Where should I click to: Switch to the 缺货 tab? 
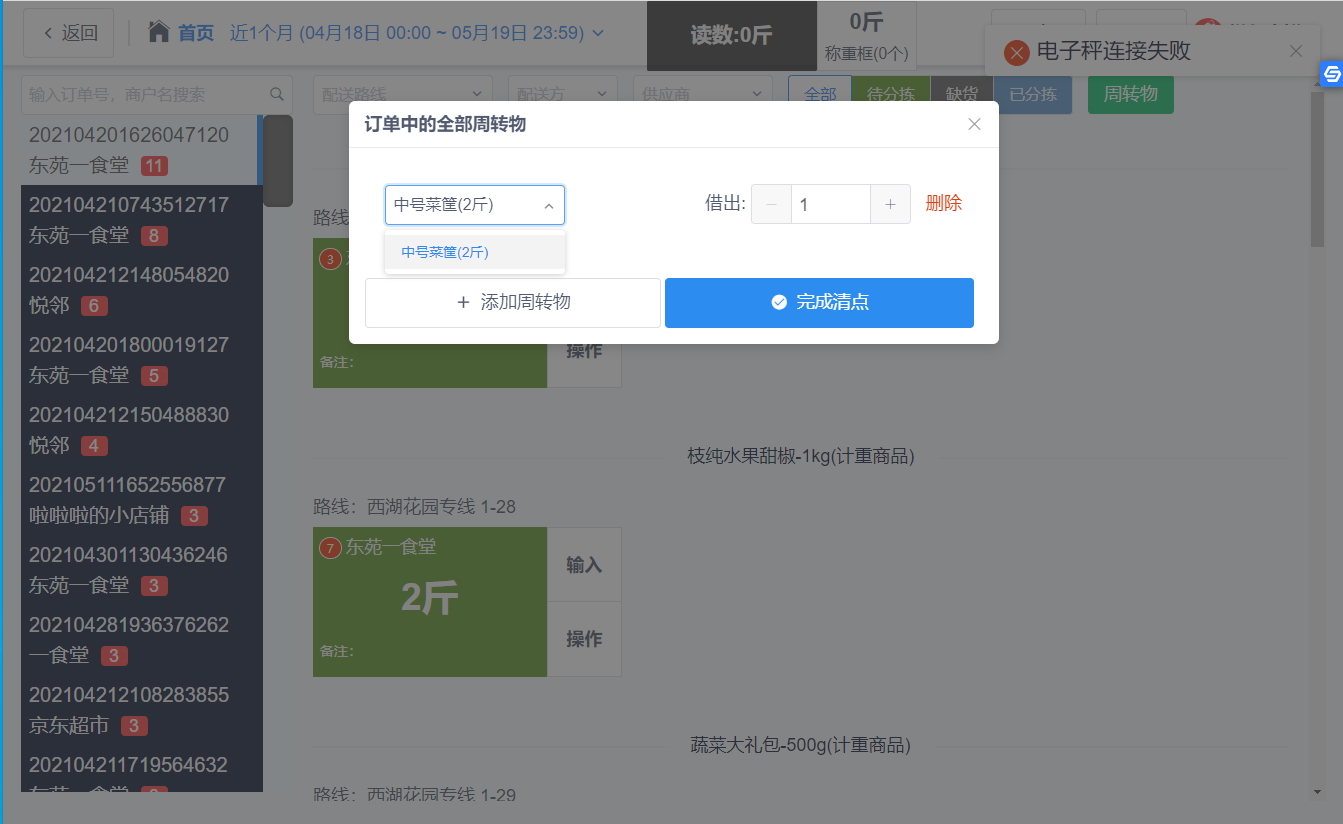961,94
